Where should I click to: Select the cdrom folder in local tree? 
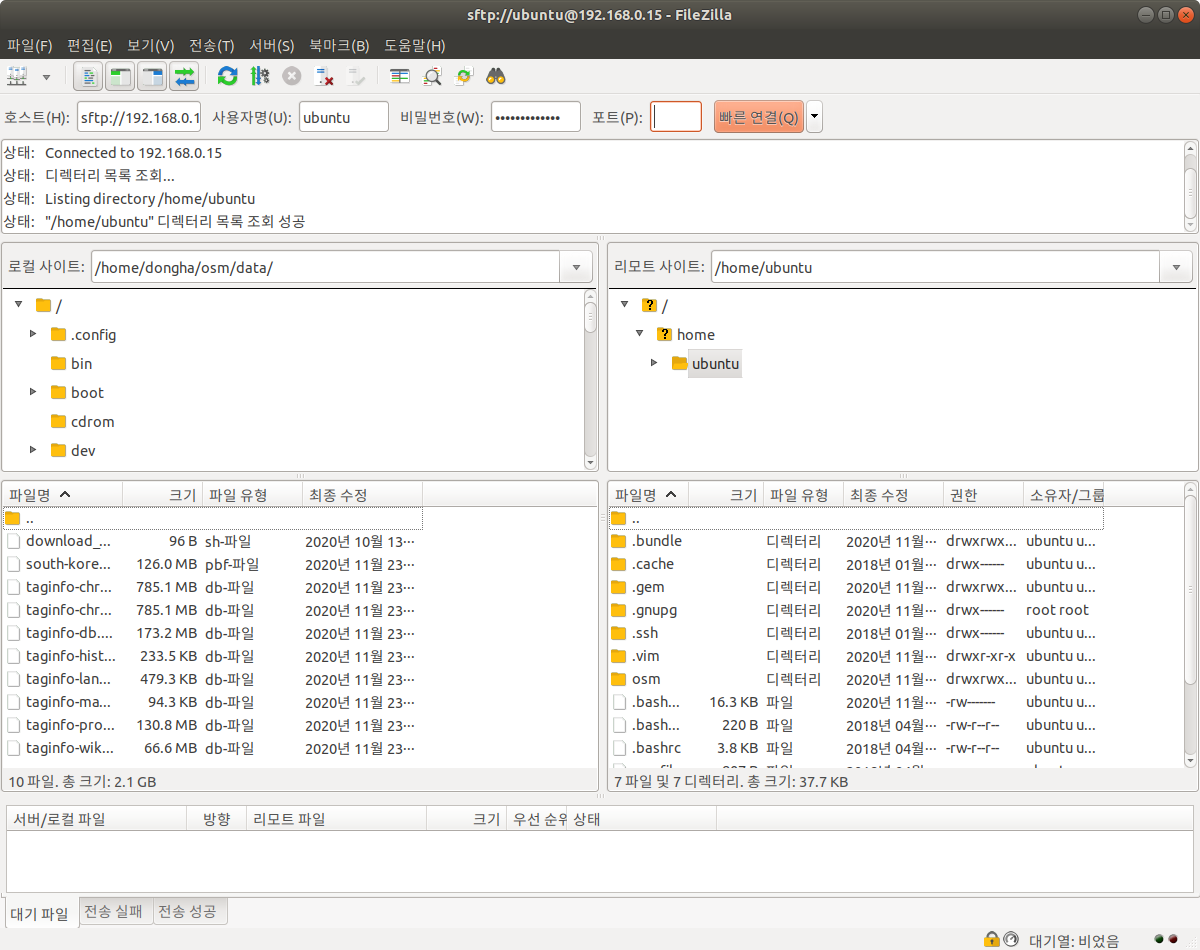(x=92, y=421)
